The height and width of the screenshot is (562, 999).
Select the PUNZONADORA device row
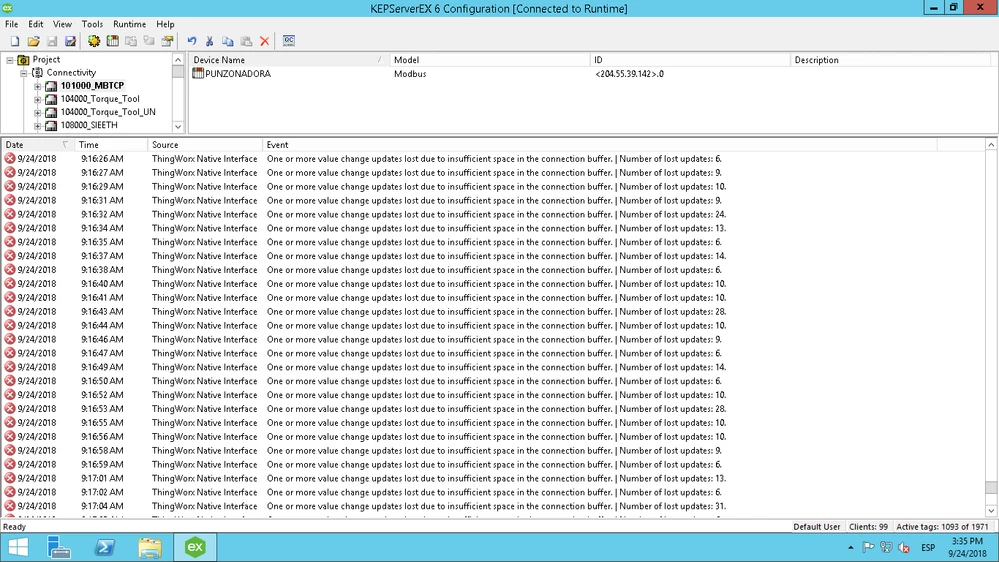[x=590, y=74]
